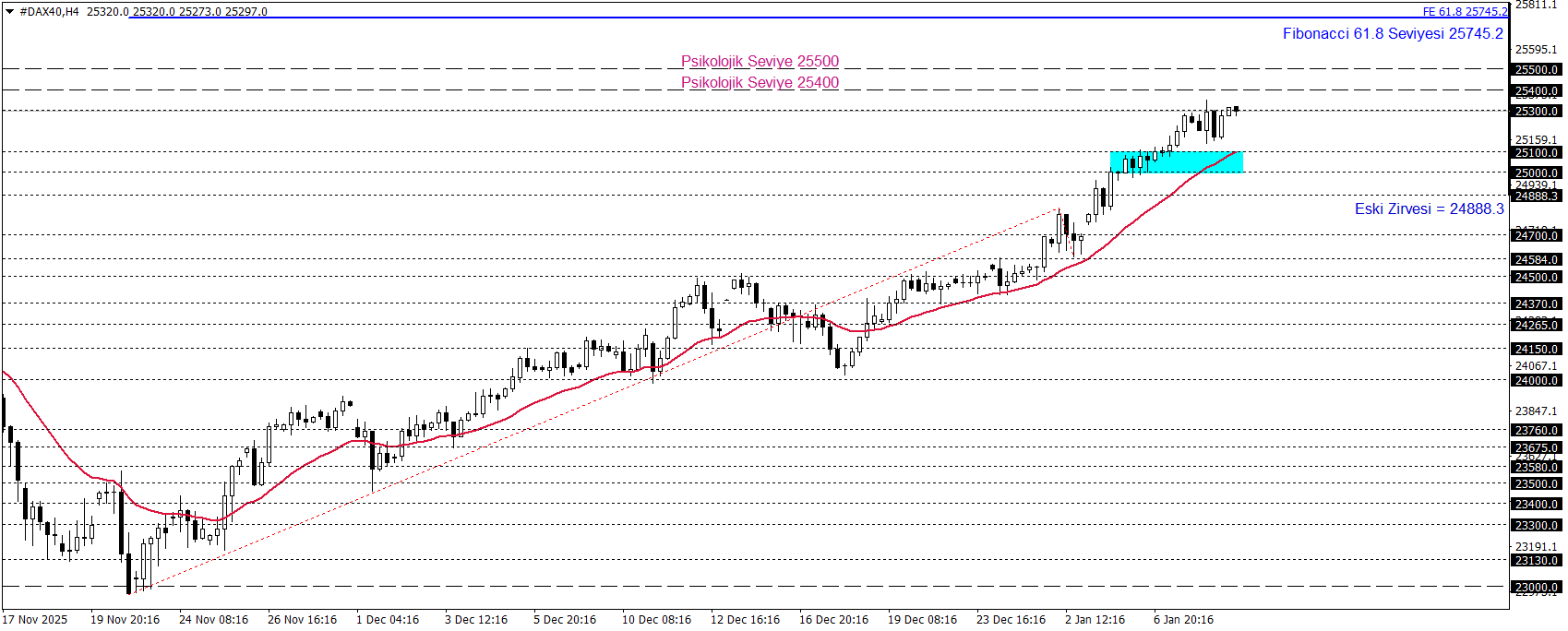Click the 24000.0 price level tag
The height and width of the screenshot is (631, 1568).
pyautogui.click(x=1537, y=380)
